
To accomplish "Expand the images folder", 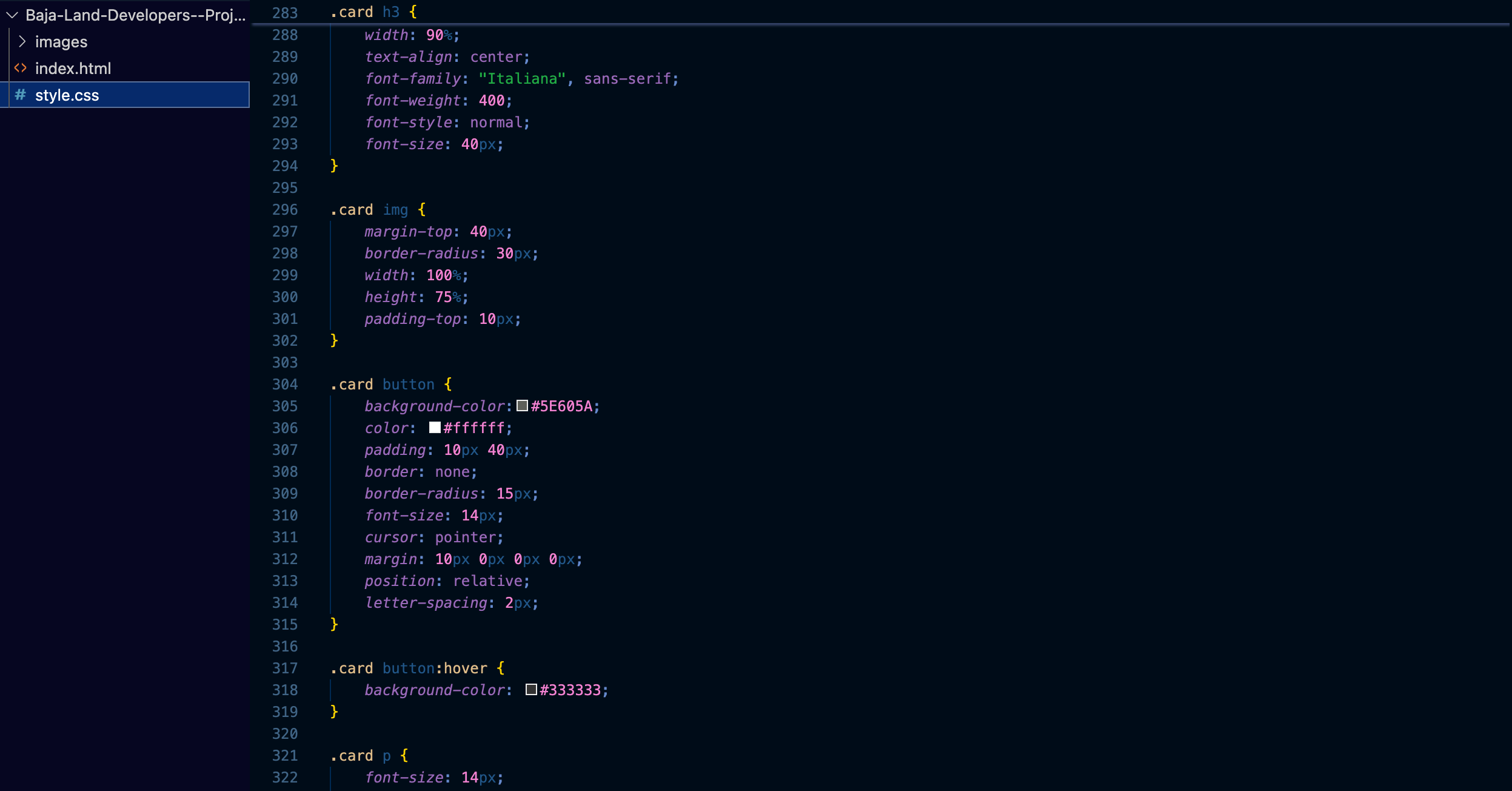I will click(x=22, y=42).
